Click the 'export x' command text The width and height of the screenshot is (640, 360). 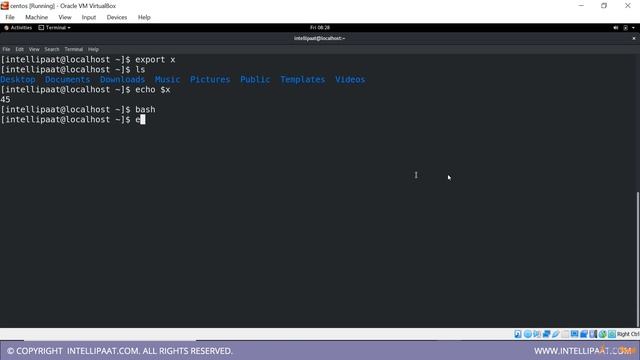click(x=155, y=60)
